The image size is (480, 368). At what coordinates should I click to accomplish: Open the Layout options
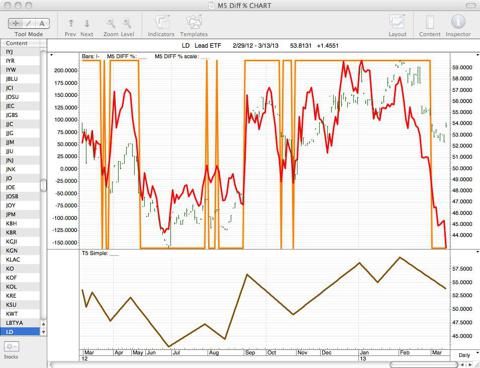[x=397, y=23]
